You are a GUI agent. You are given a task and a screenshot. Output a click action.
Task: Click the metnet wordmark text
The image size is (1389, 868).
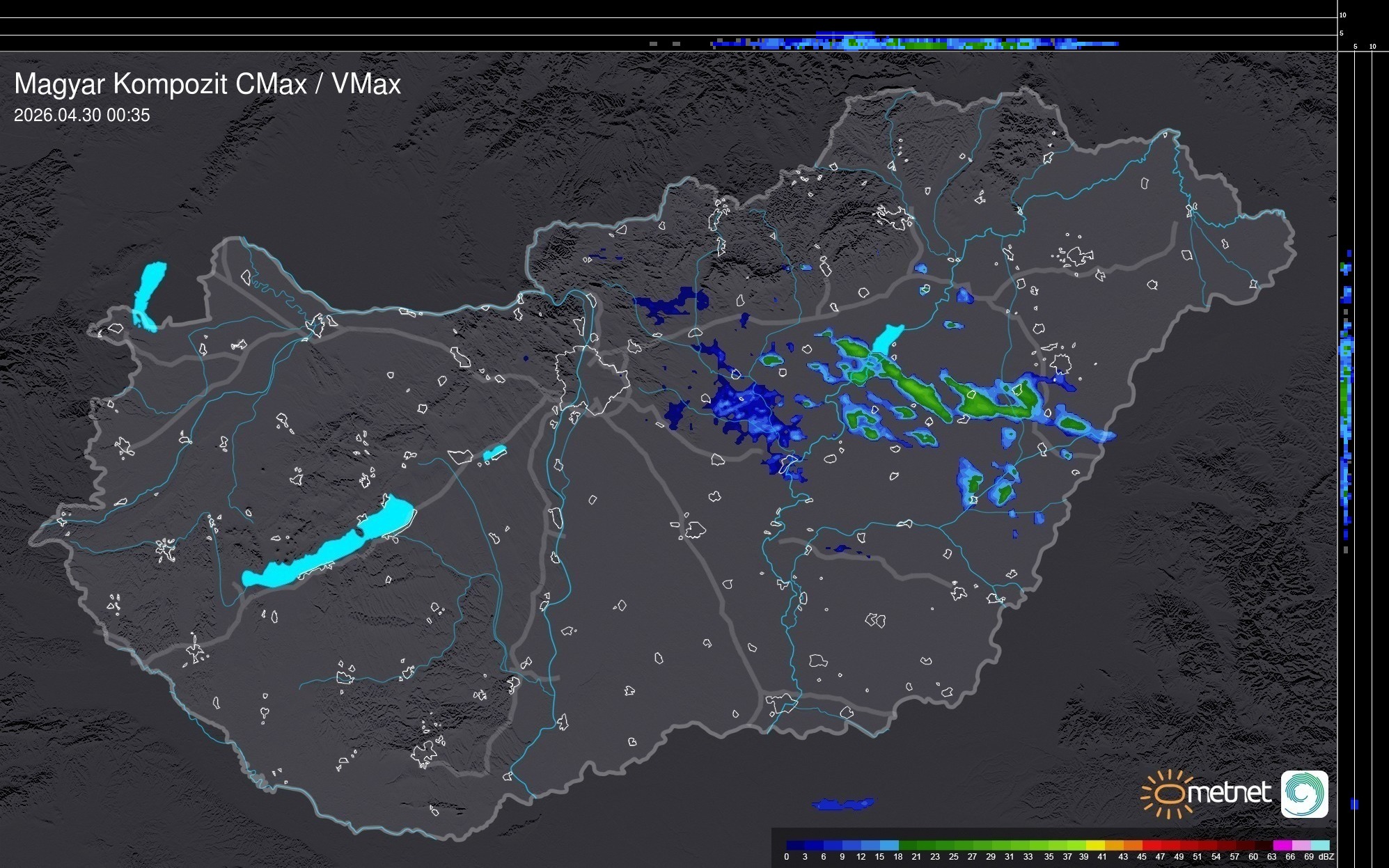(1228, 793)
